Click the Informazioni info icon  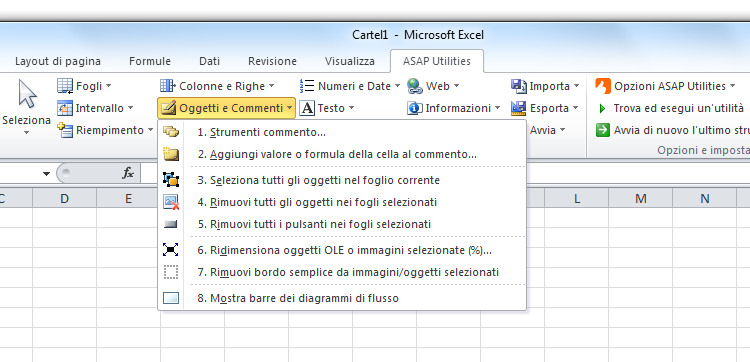click(415, 108)
